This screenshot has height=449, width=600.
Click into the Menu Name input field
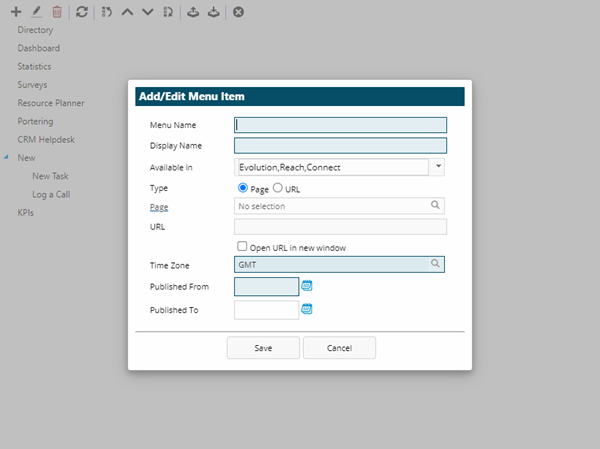pos(340,125)
